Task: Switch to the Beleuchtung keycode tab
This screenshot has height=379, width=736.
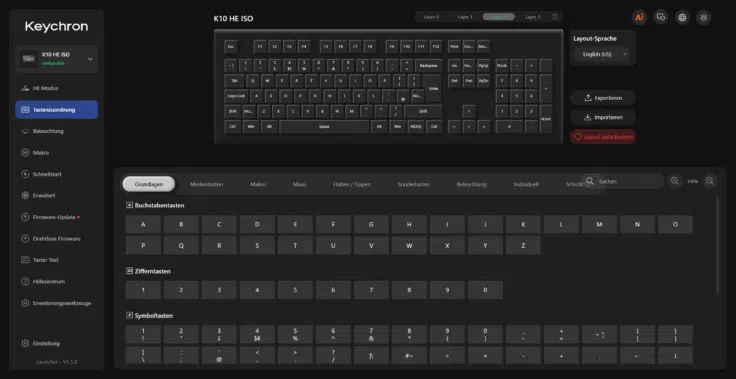Action: (x=471, y=185)
